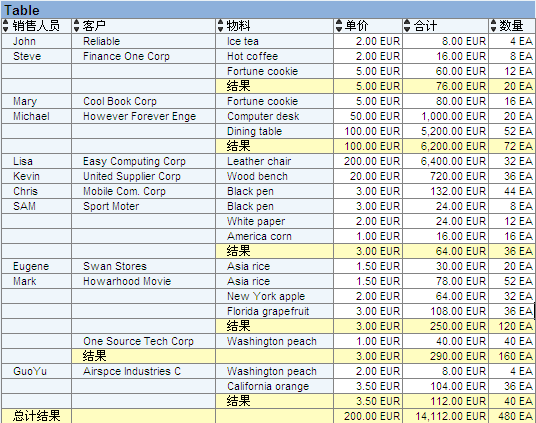
Task: Select salesperson John cell
Action: 37,41
